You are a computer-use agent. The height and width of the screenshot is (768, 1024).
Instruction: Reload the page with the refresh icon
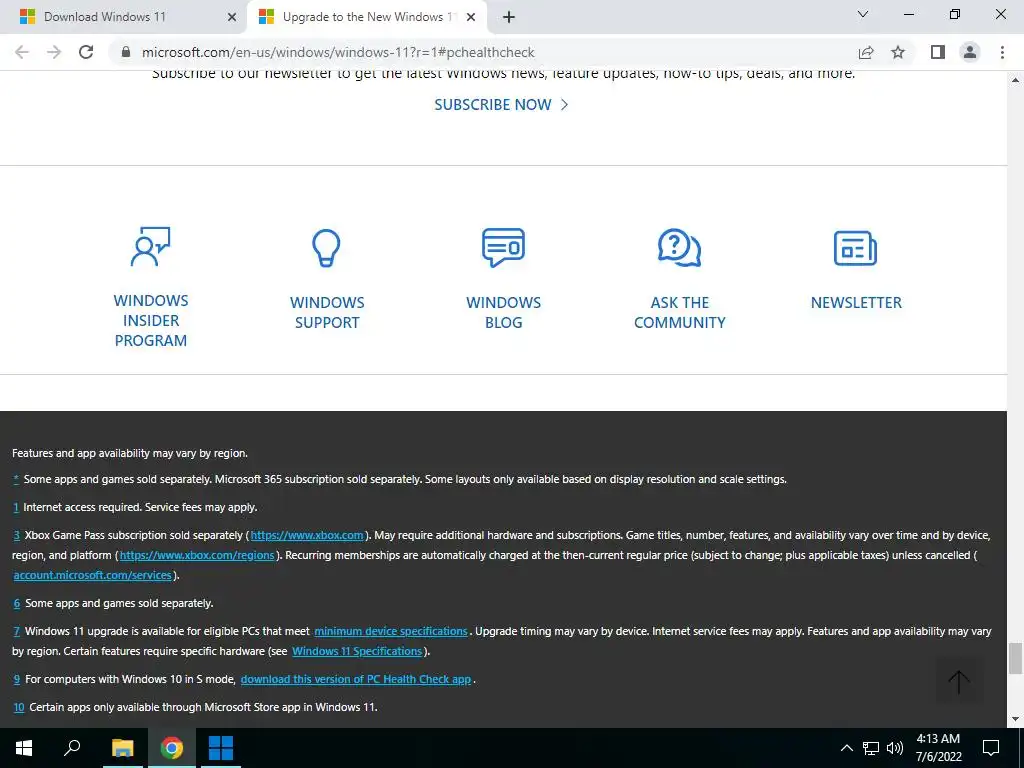[x=86, y=52]
